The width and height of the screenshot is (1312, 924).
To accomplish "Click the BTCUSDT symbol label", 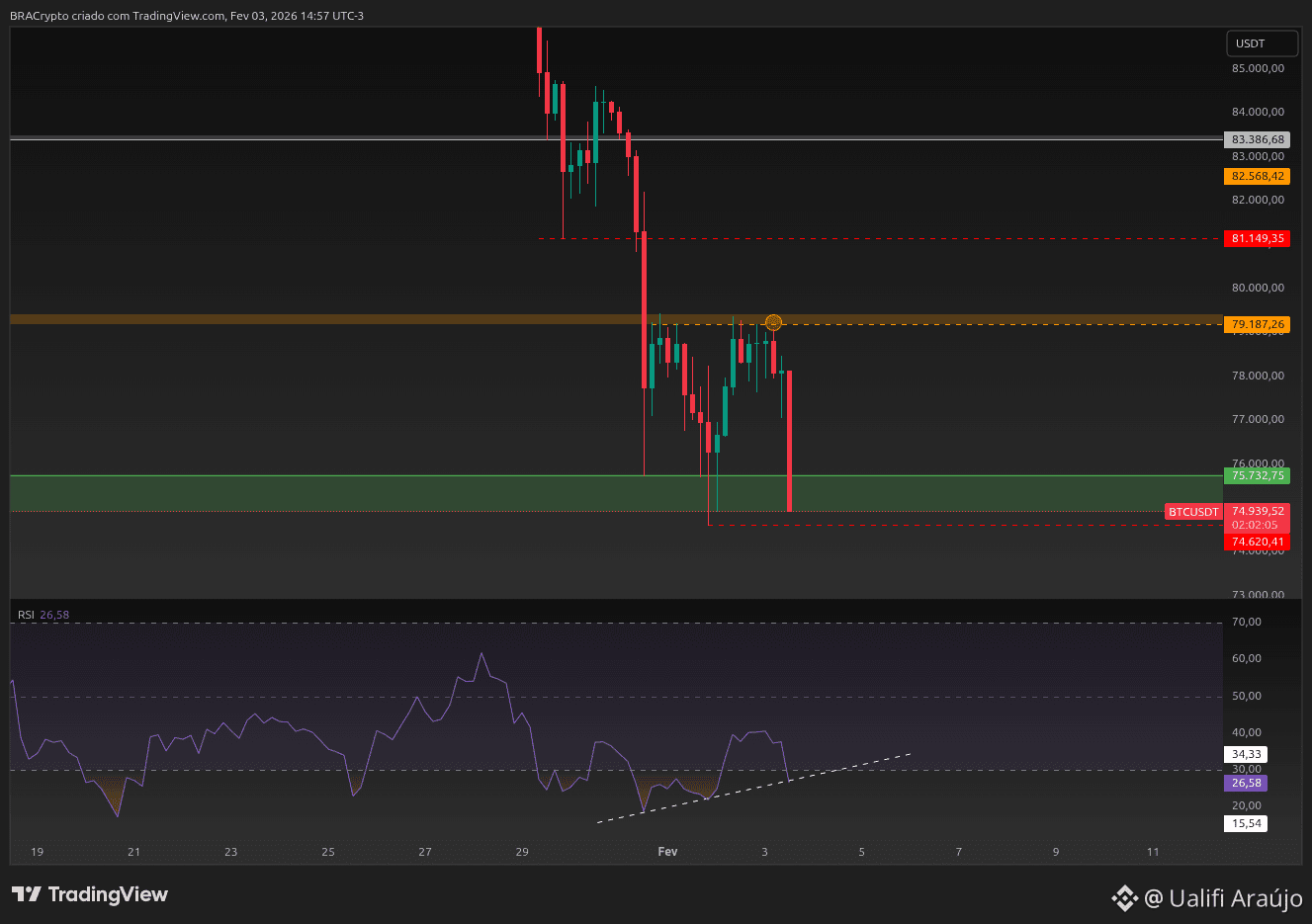I will click(x=1193, y=512).
